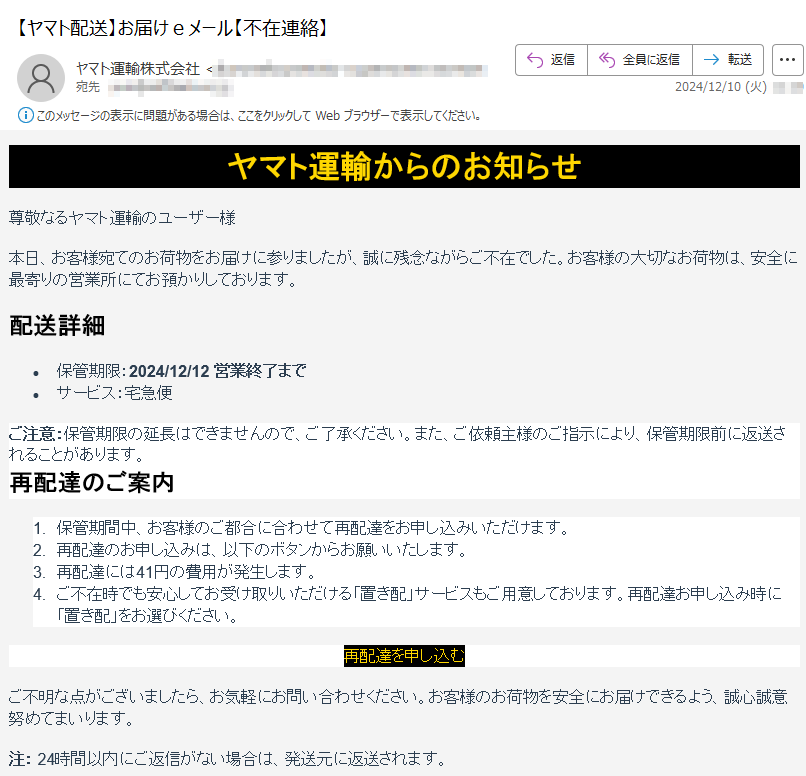The image size is (806, 776).
Task: Open the more actions ellipsis menu
Action: coord(787,60)
